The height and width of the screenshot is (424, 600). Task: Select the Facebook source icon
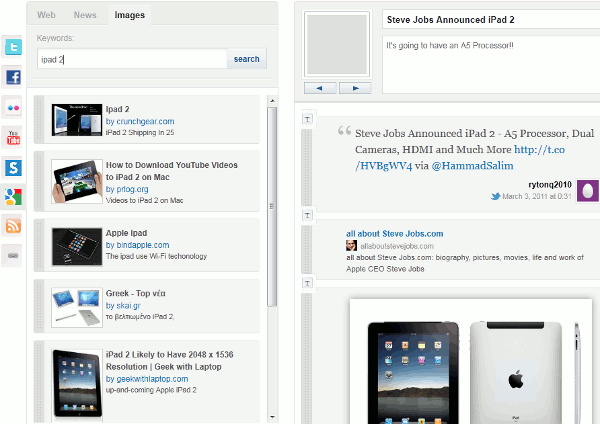14,77
